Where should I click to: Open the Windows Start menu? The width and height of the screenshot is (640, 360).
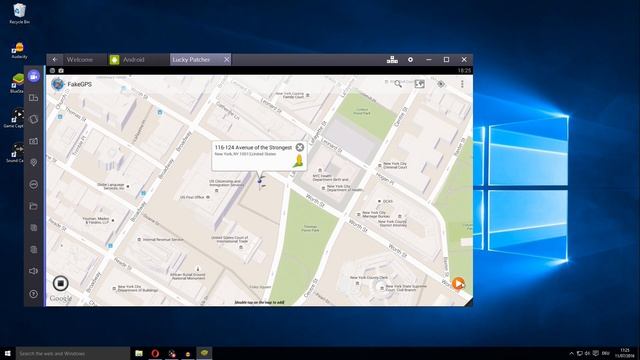pos(7,353)
